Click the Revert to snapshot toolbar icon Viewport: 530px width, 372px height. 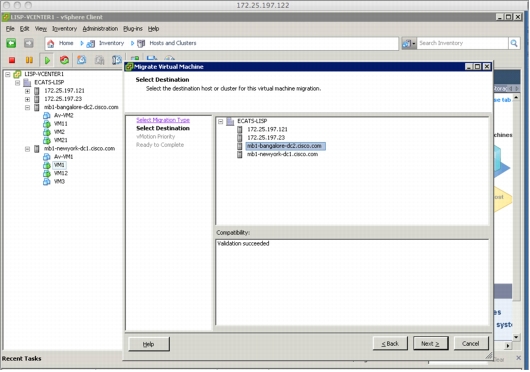99,60
